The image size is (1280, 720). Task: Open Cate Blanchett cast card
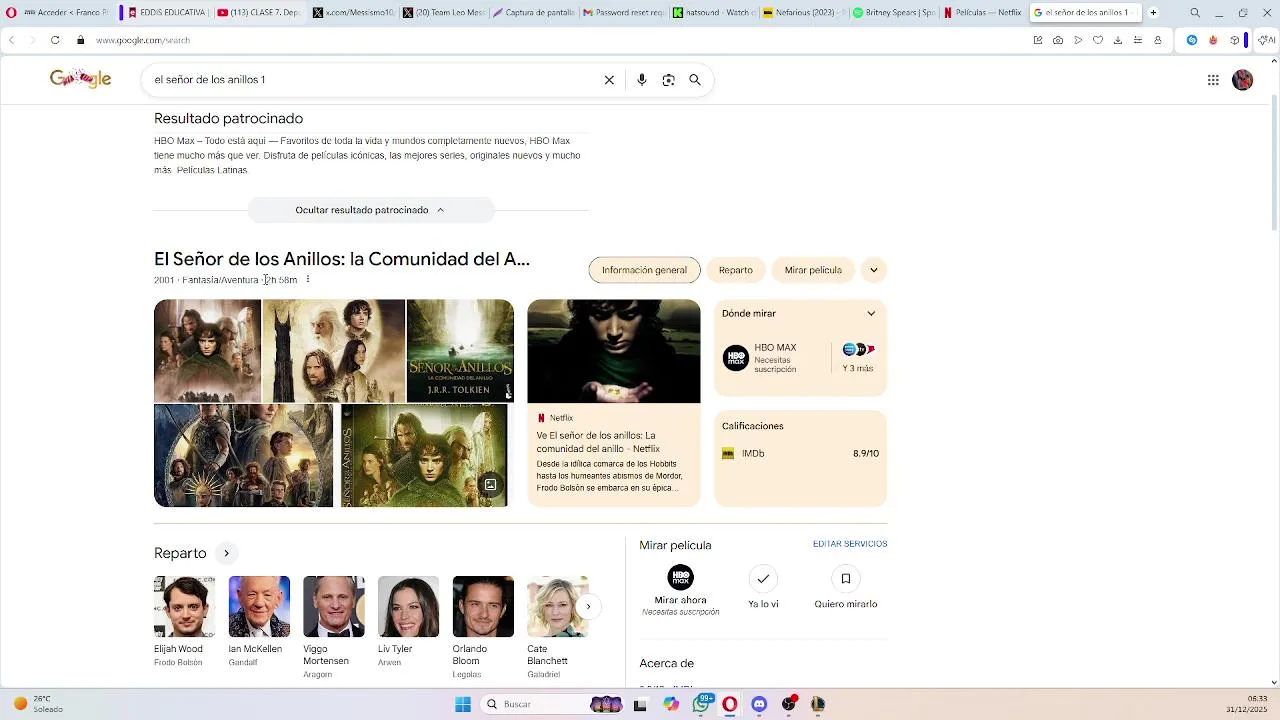click(x=557, y=627)
